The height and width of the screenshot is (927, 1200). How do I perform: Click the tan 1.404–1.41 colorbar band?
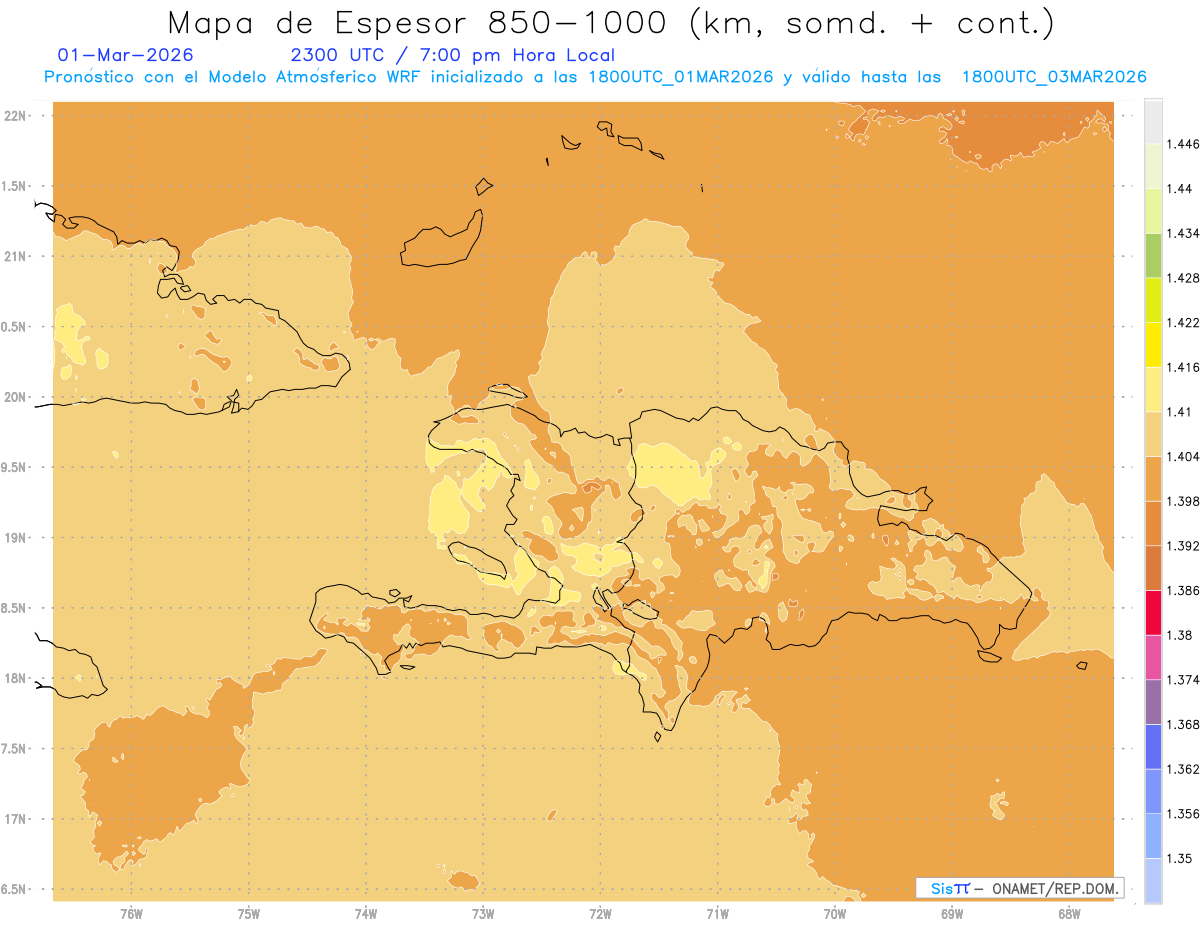(1153, 434)
